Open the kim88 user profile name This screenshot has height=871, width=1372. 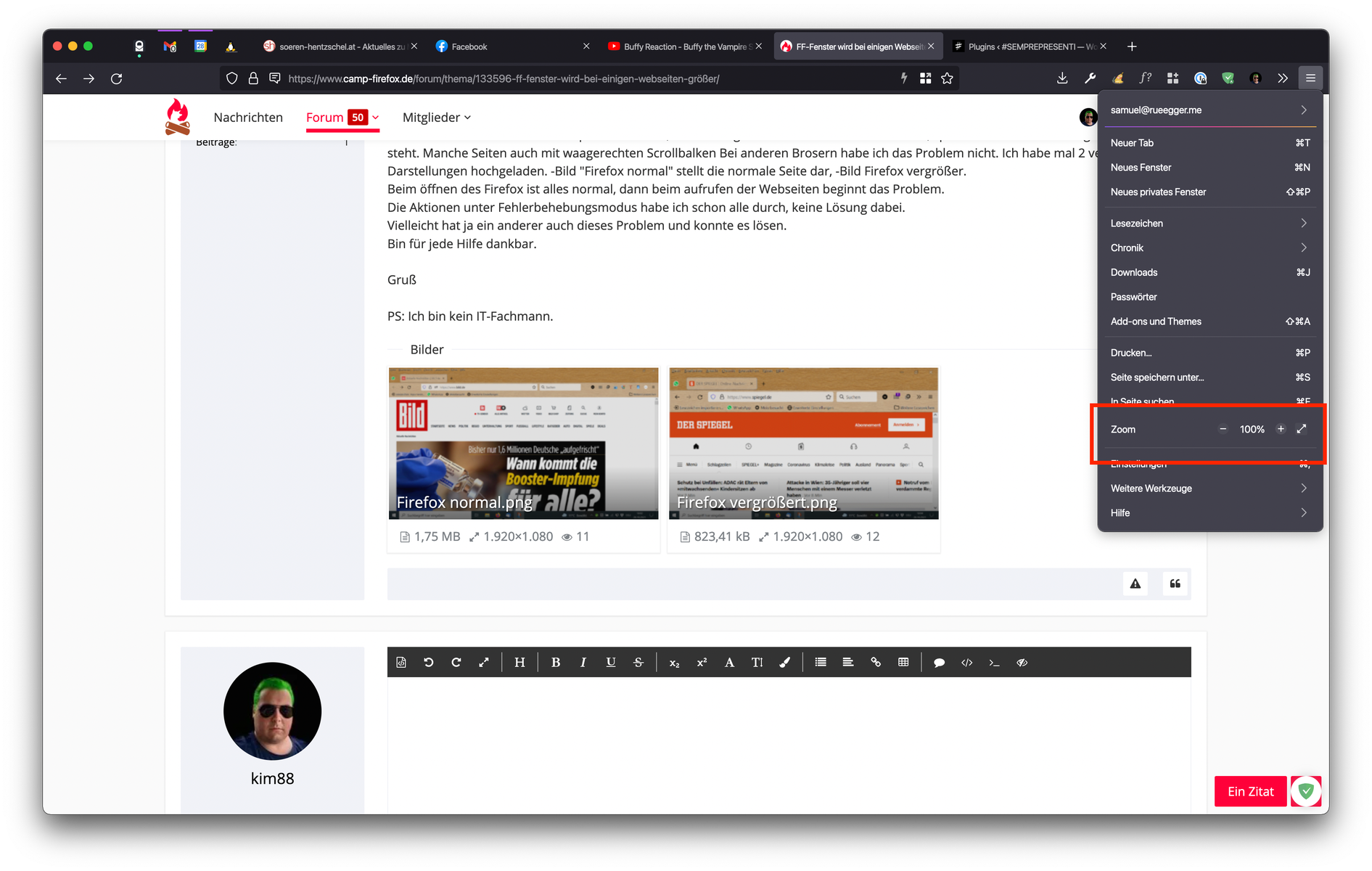(x=272, y=779)
